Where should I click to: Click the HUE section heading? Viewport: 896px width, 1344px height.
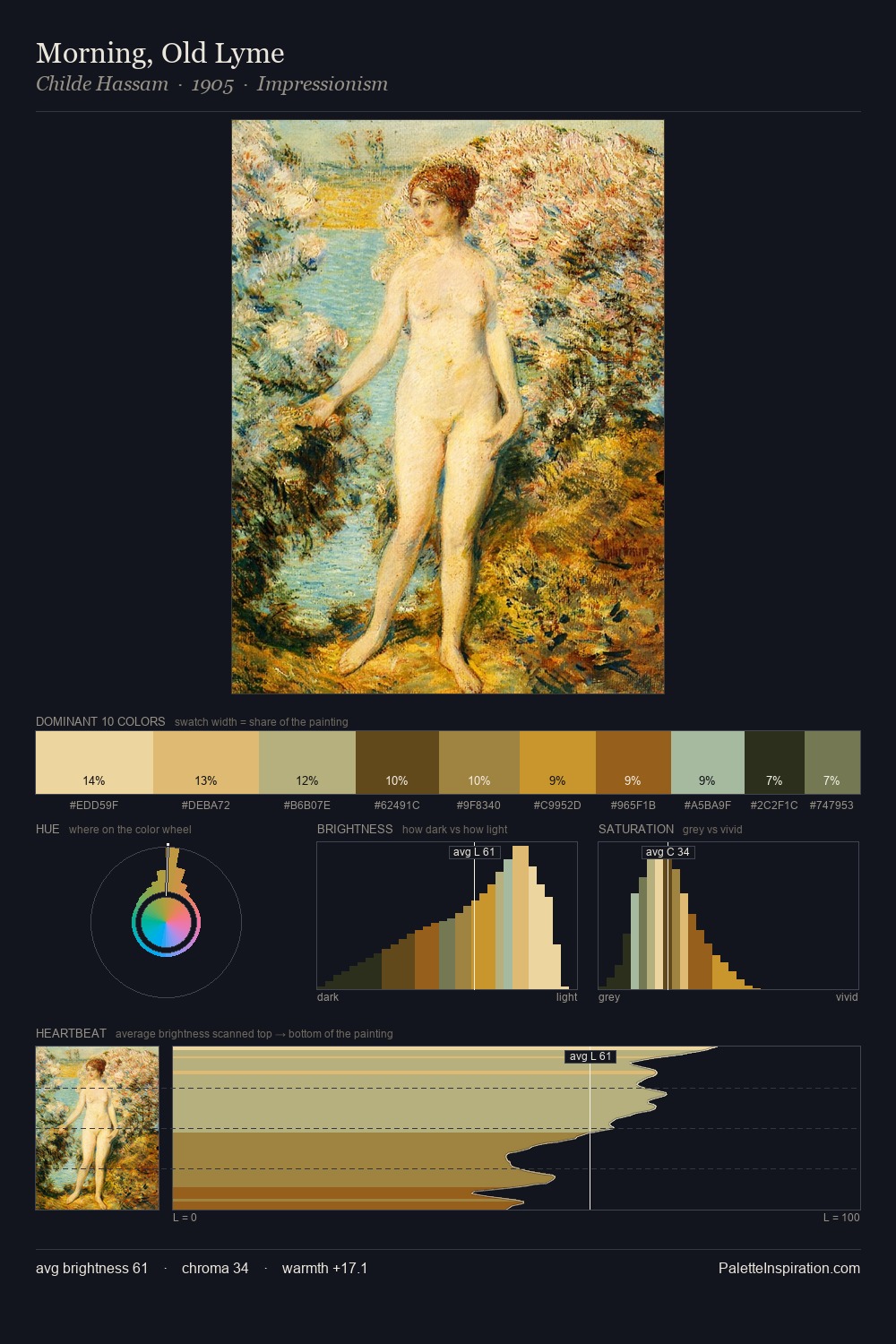(47, 829)
